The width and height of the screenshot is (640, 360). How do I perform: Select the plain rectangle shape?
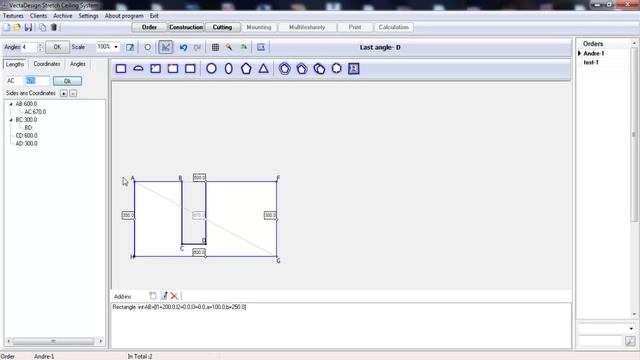click(121, 69)
